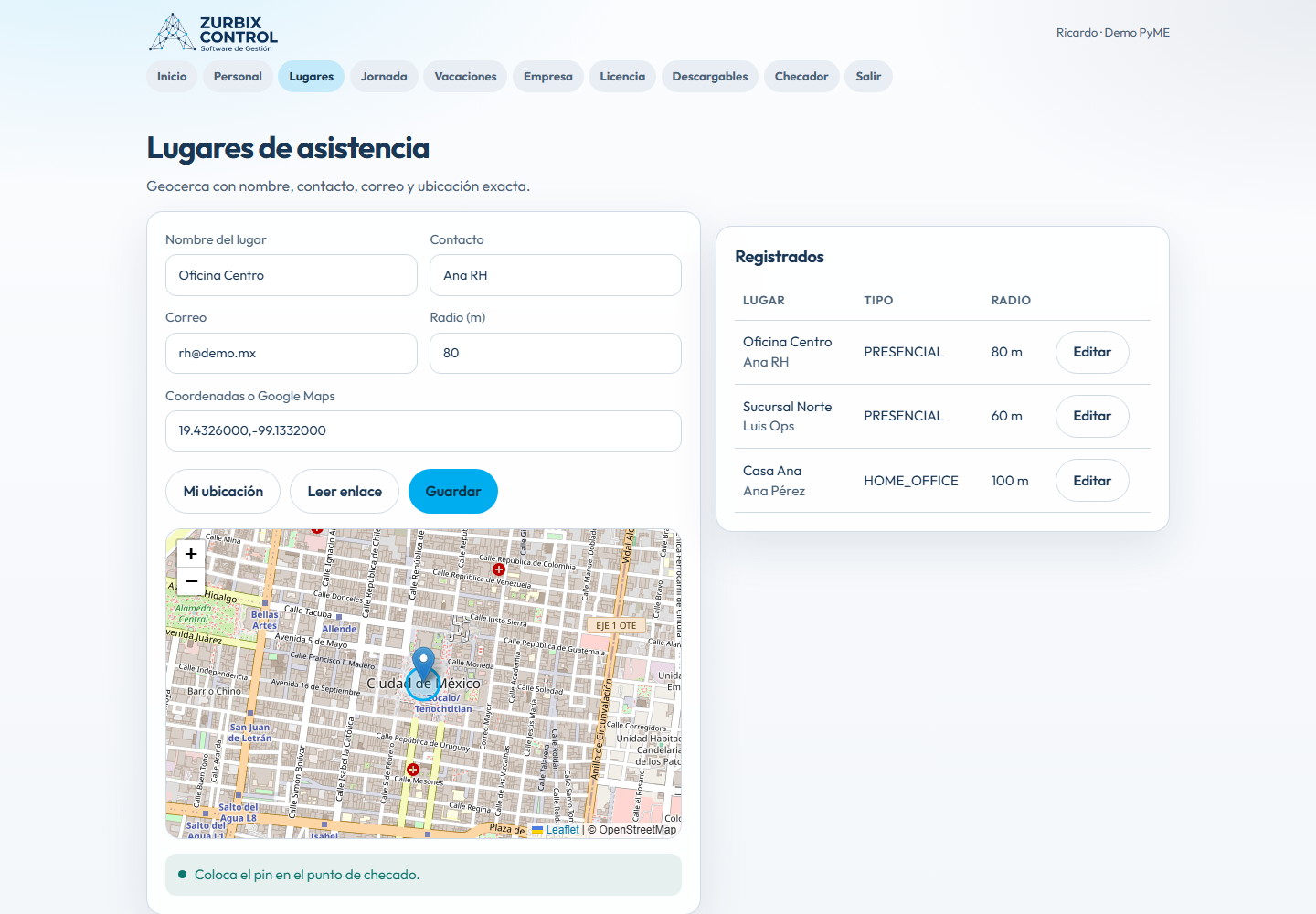Click the 100 m radius cell

pyautogui.click(x=1010, y=481)
